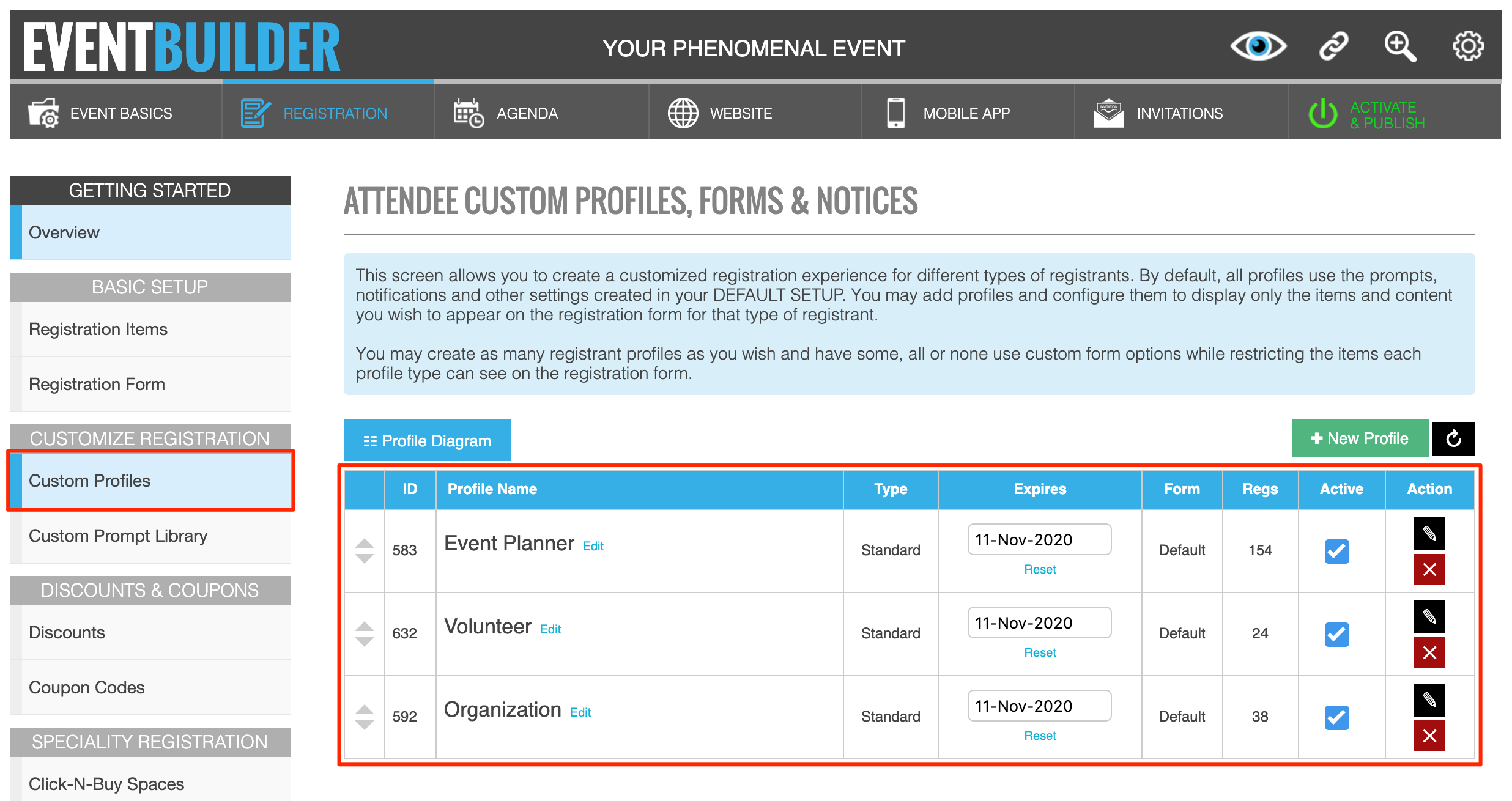Delete Volunteer profile with red X

click(1429, 652)
